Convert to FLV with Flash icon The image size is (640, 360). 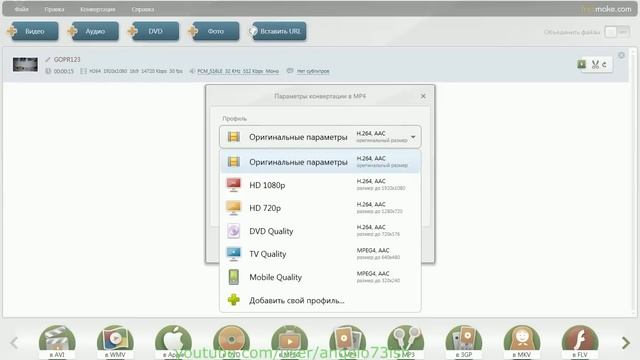(580, 342)
